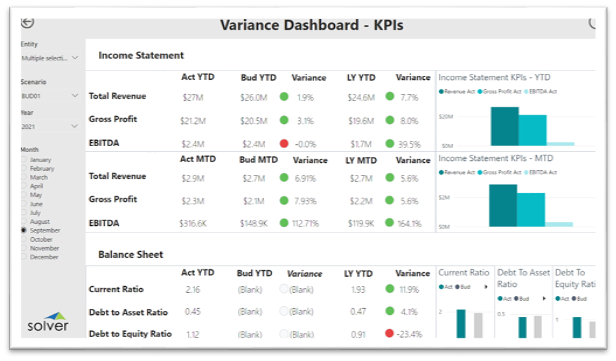The image size is (616, 361).
Task: Click the red indicator beside -23.4% variance
Action: click(389, 334)
